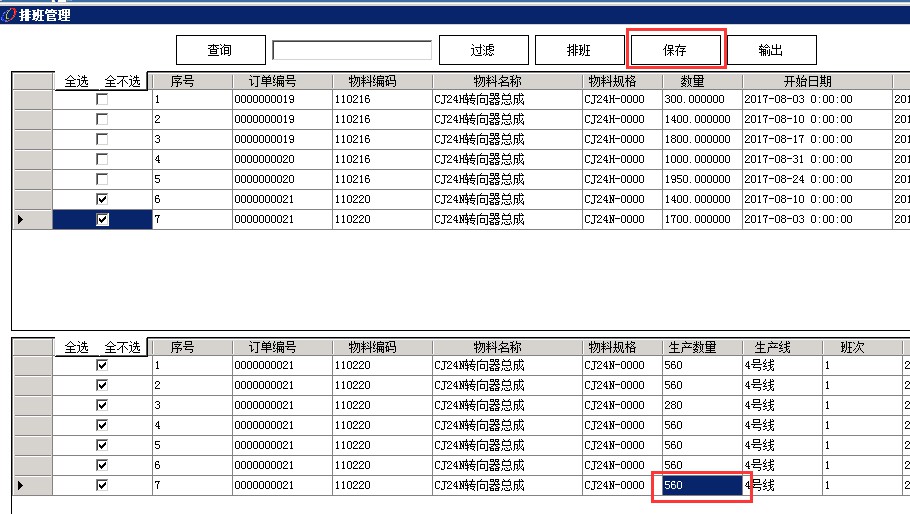Save changes with 保存 button

[x=675, y=50]
